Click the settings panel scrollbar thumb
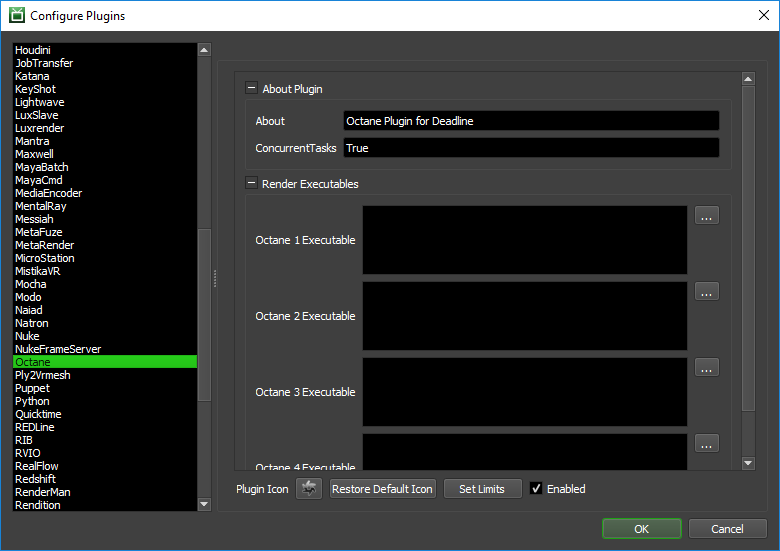 (x=748, y=249)
